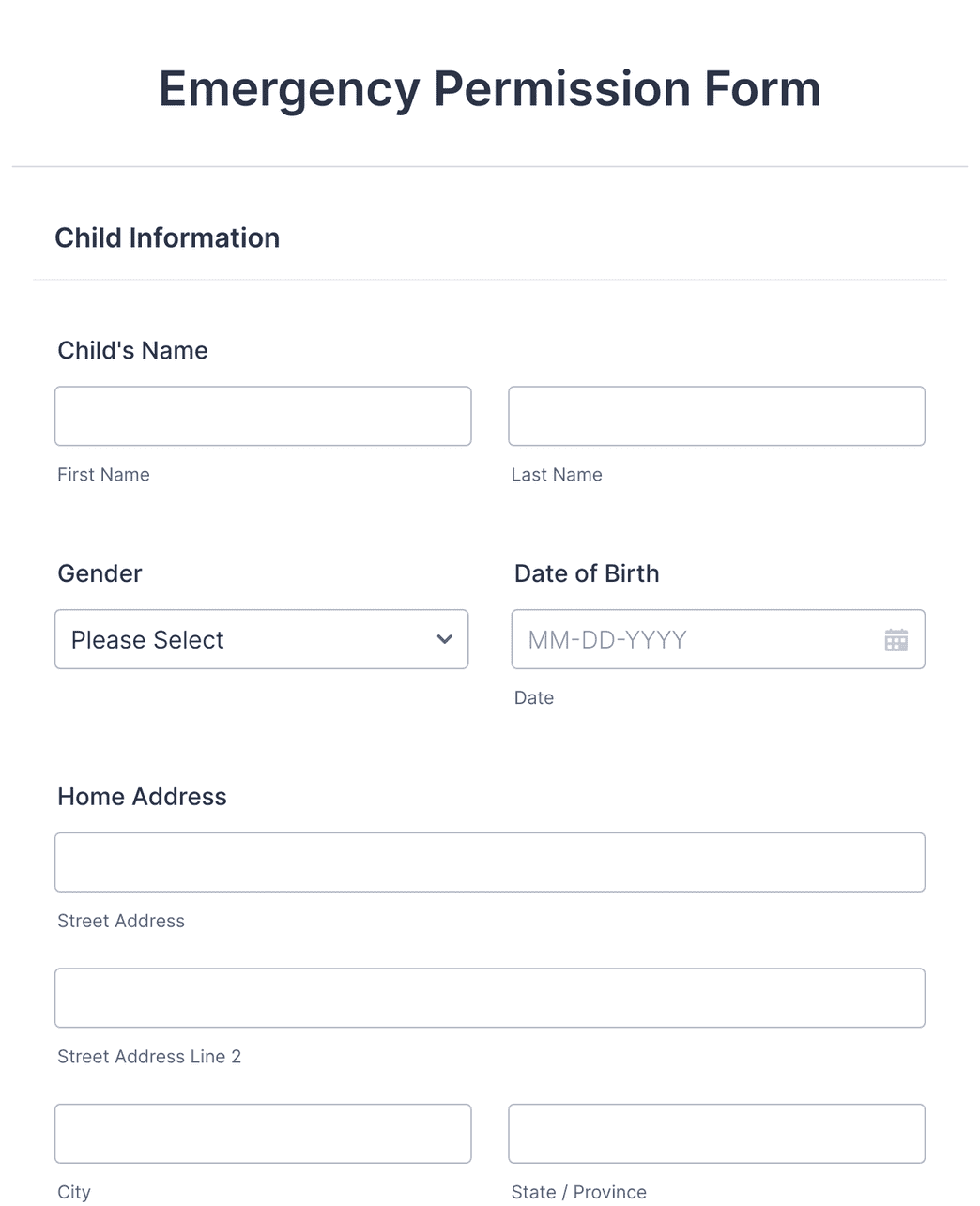Click the Last Name input field
The width and height of the screenshot is (980, 1206).
716,416
